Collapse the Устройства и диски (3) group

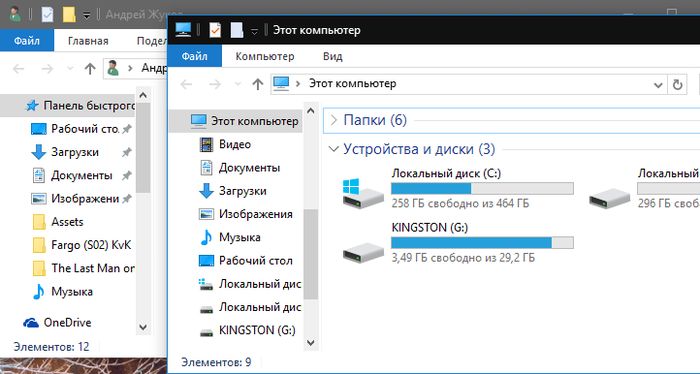tap(333, 149)
